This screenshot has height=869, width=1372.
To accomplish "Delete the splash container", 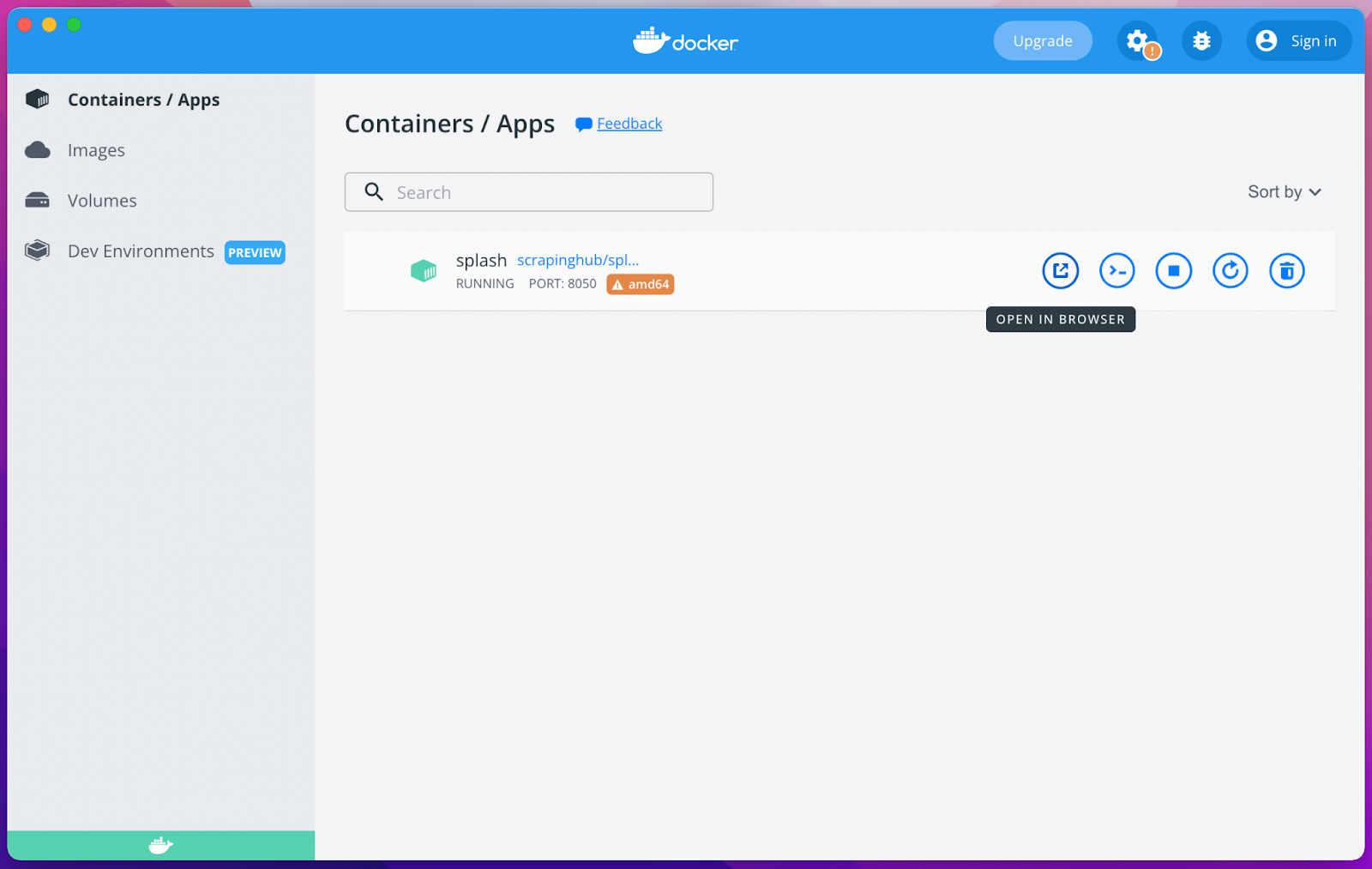I will coord(1287,271).
